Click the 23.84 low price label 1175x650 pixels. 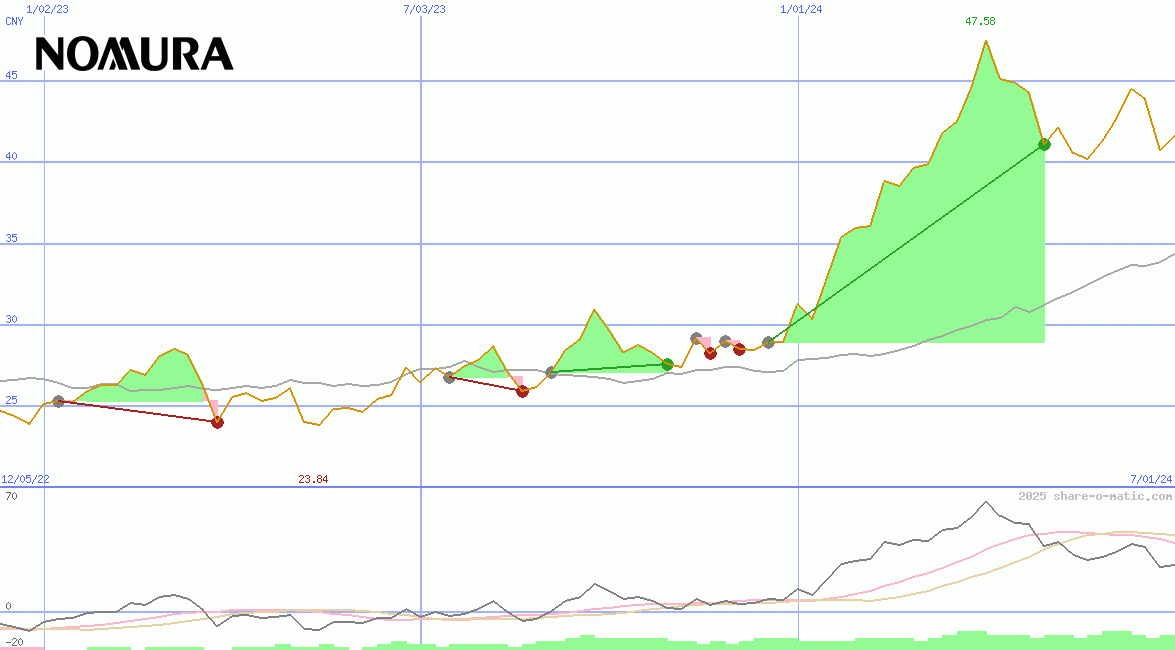(313, 478)
